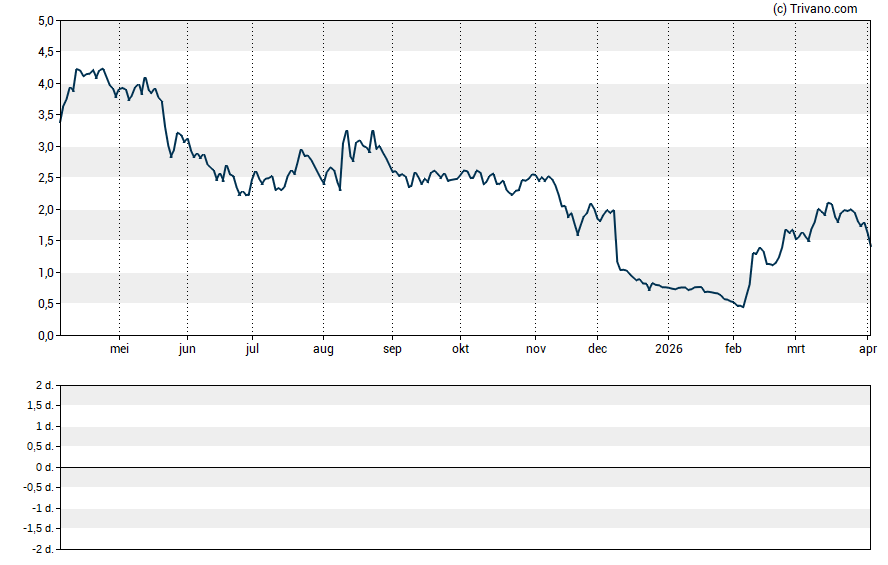
Task: Click the 0,0 price axis label
Action: click(45, 336)
